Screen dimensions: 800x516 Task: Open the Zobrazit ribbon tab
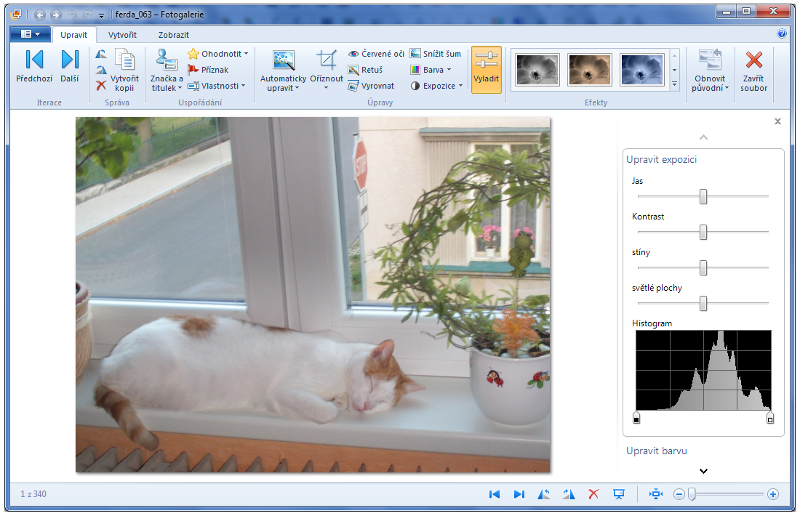pos(173,34)
